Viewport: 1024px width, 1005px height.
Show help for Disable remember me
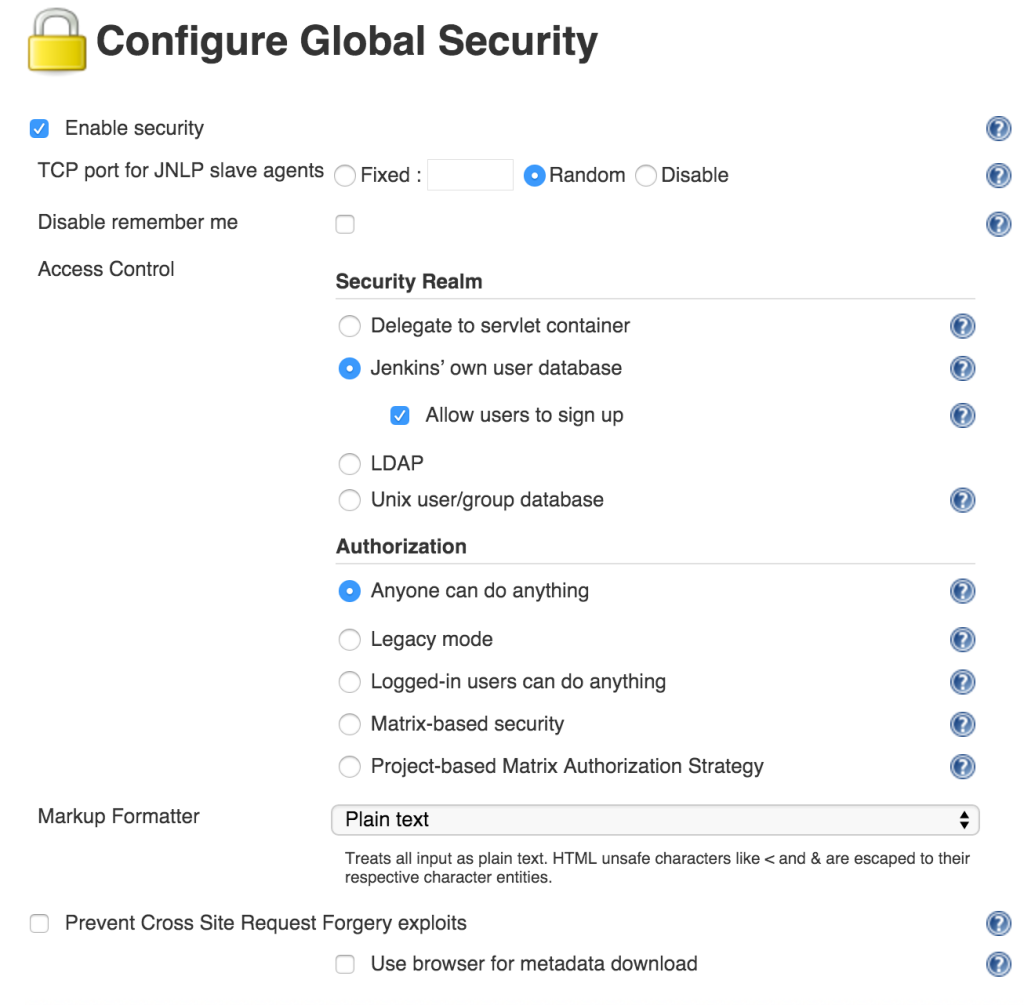pyautogui.click(x=997, y=224)
